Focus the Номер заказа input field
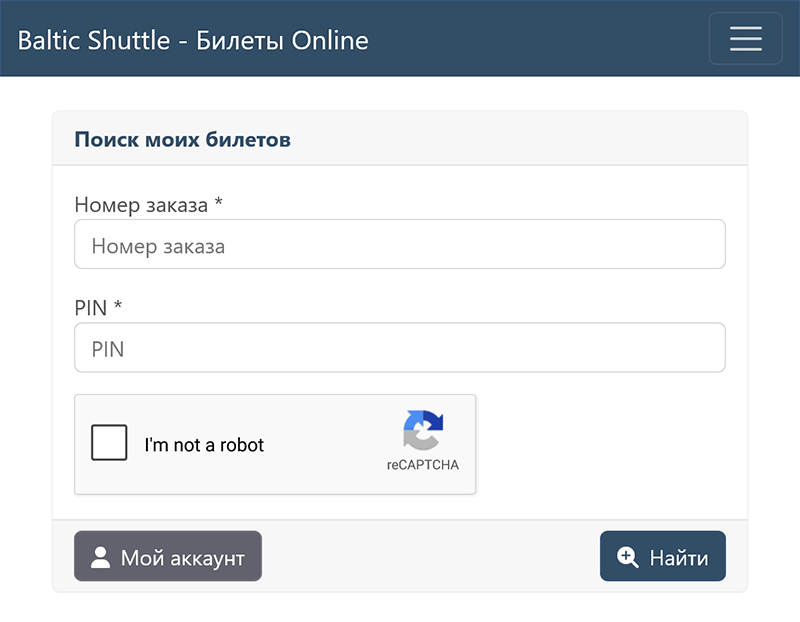The width and height of the screenshot is (800, 622). pyautogui.click(x=400, y=244)
